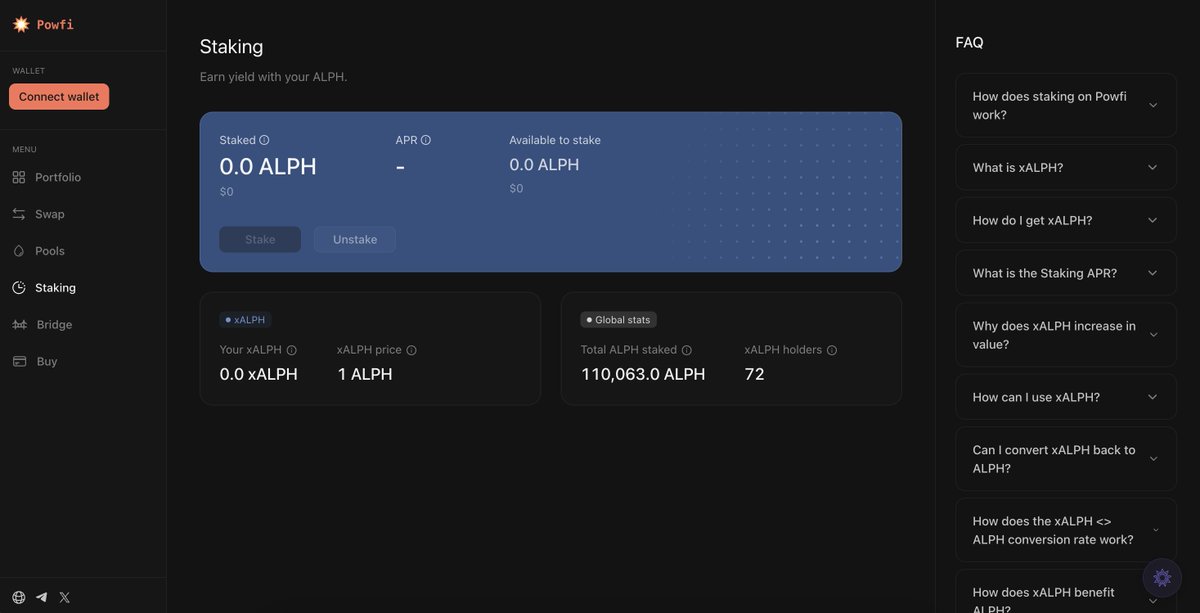Click the Unstake button

pos(355,240)
